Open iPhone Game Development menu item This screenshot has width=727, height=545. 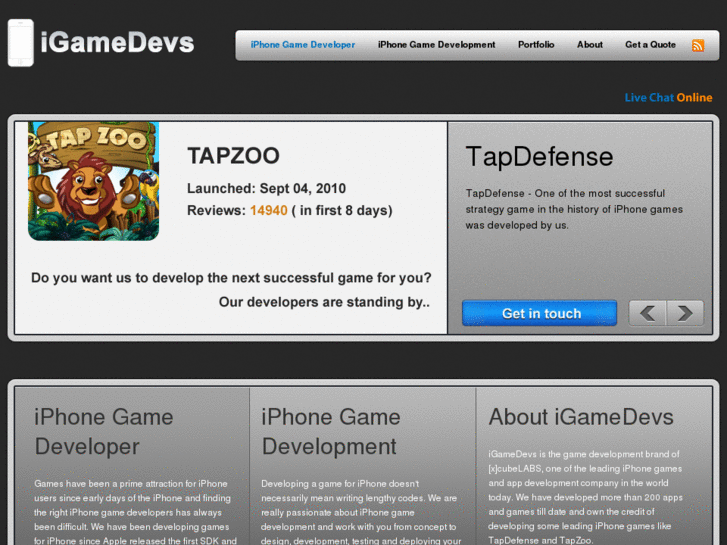click(436, 45)
